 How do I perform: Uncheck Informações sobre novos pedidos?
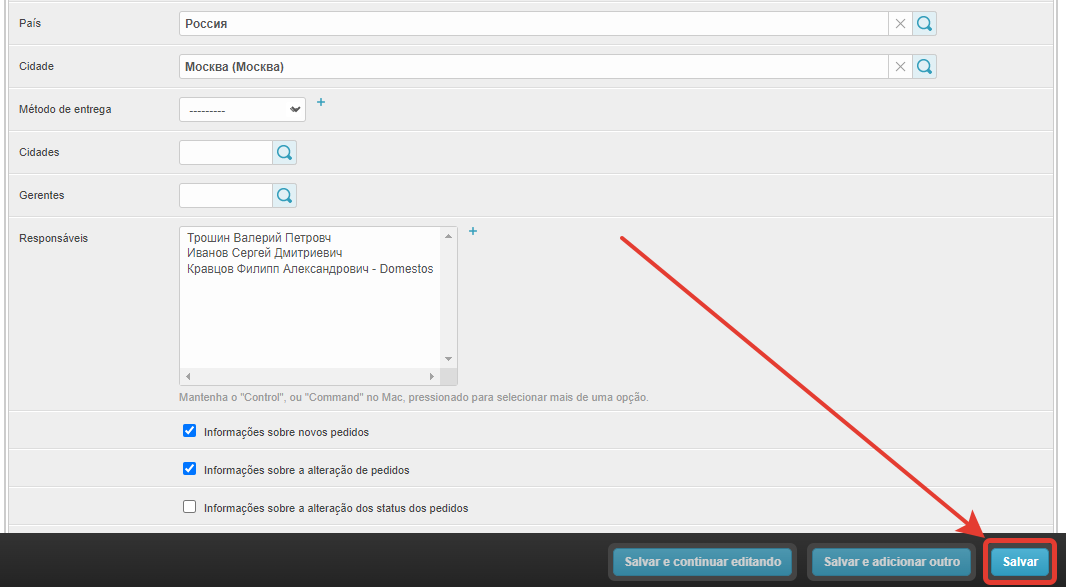pos(190,431)
